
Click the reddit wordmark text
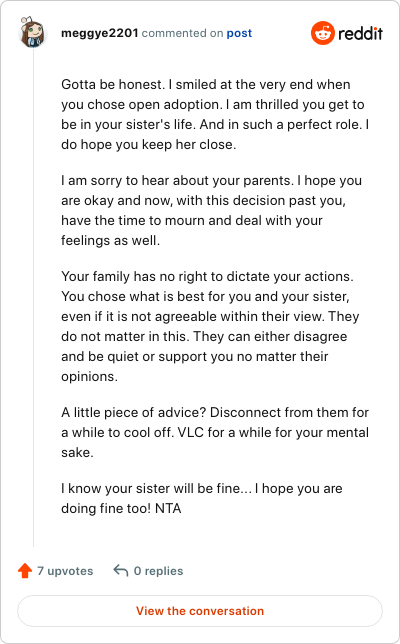click(360, 33)
